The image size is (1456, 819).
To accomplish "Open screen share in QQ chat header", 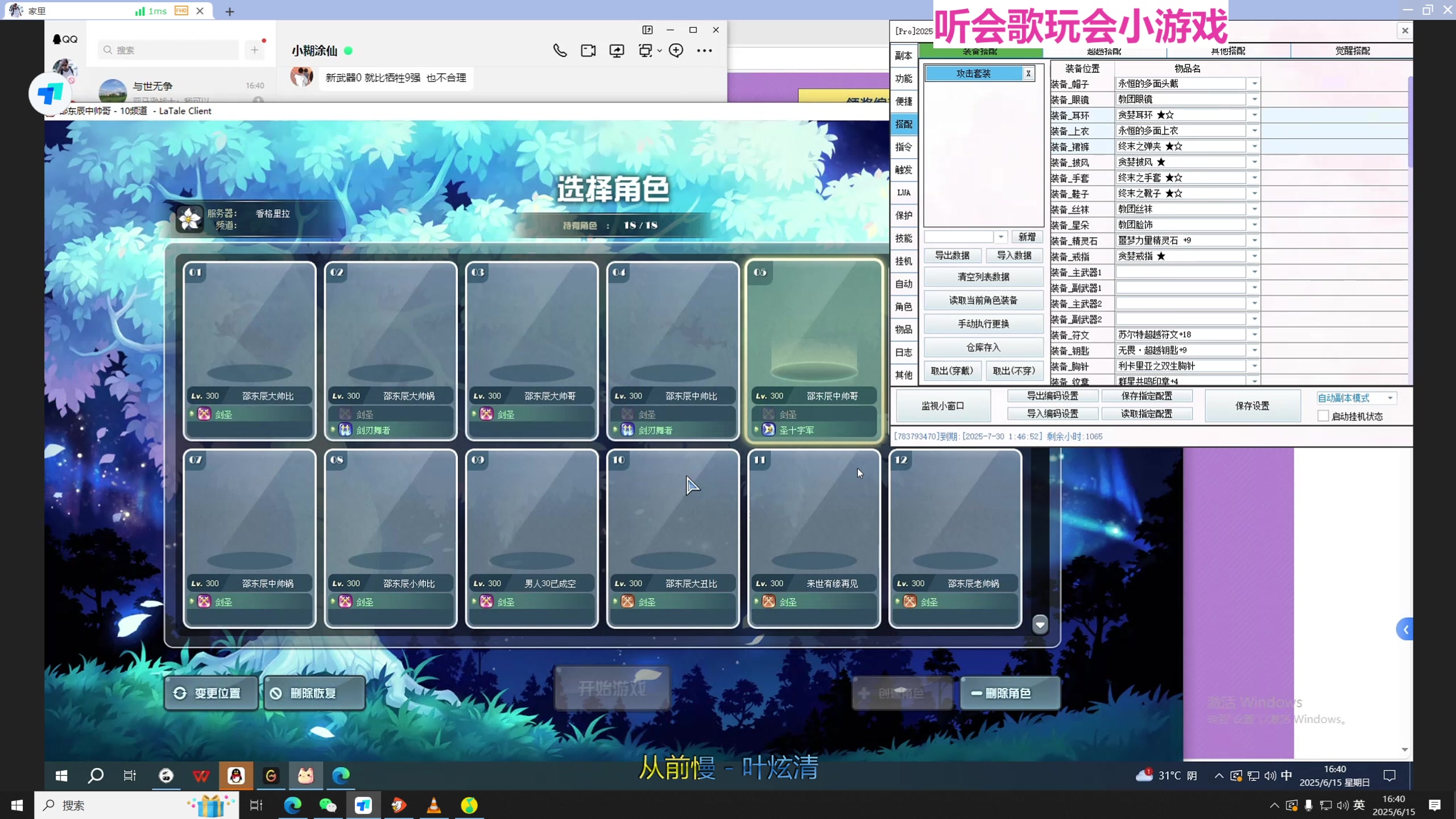I will [617, 51].
